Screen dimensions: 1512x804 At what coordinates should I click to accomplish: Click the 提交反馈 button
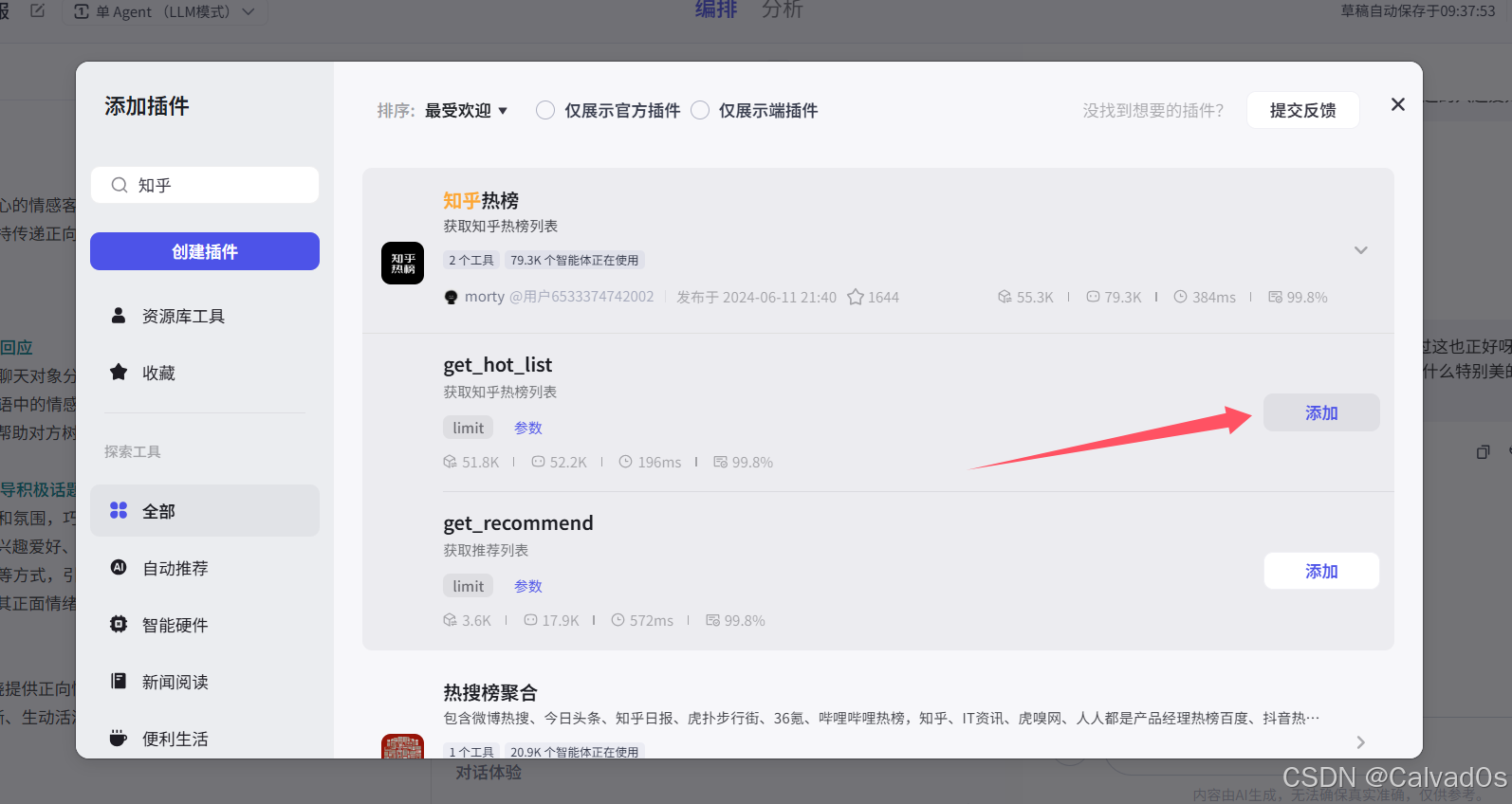(1303, 110)
